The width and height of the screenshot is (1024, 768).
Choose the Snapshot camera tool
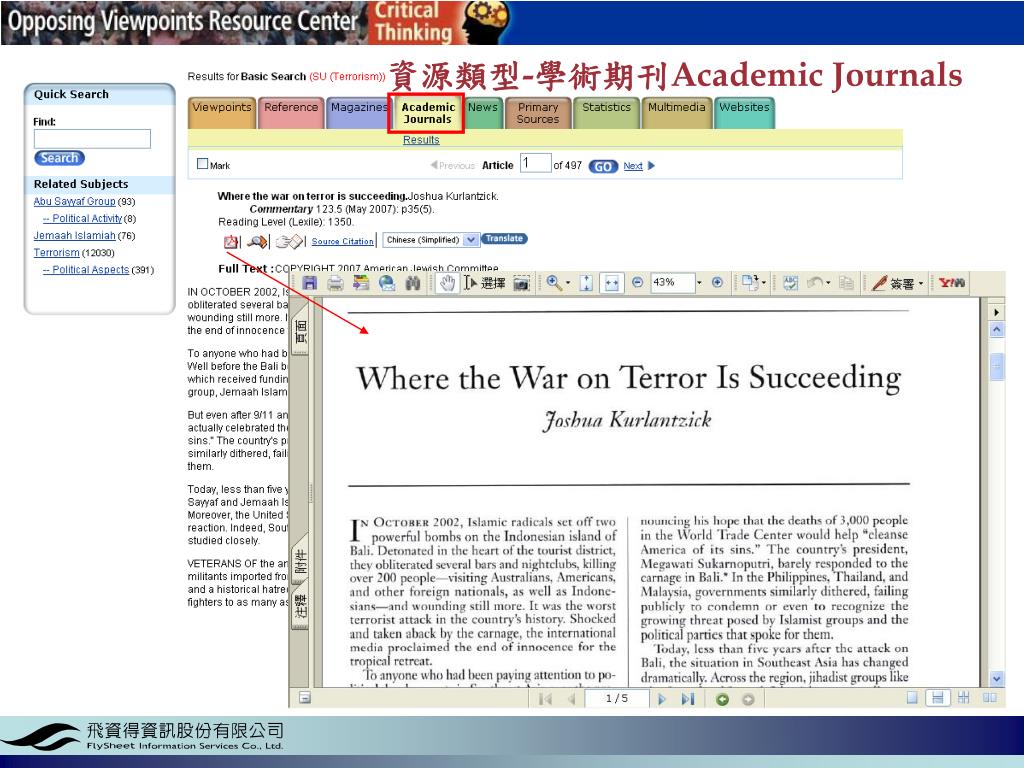point(521,283)
